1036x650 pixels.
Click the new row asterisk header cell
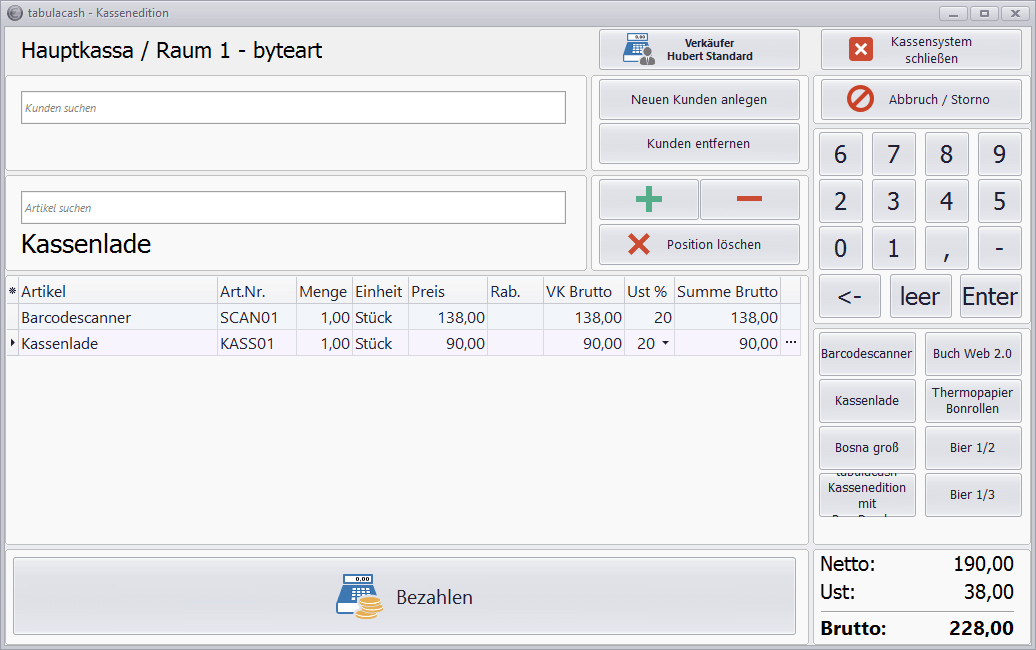(x=12, y=292)
